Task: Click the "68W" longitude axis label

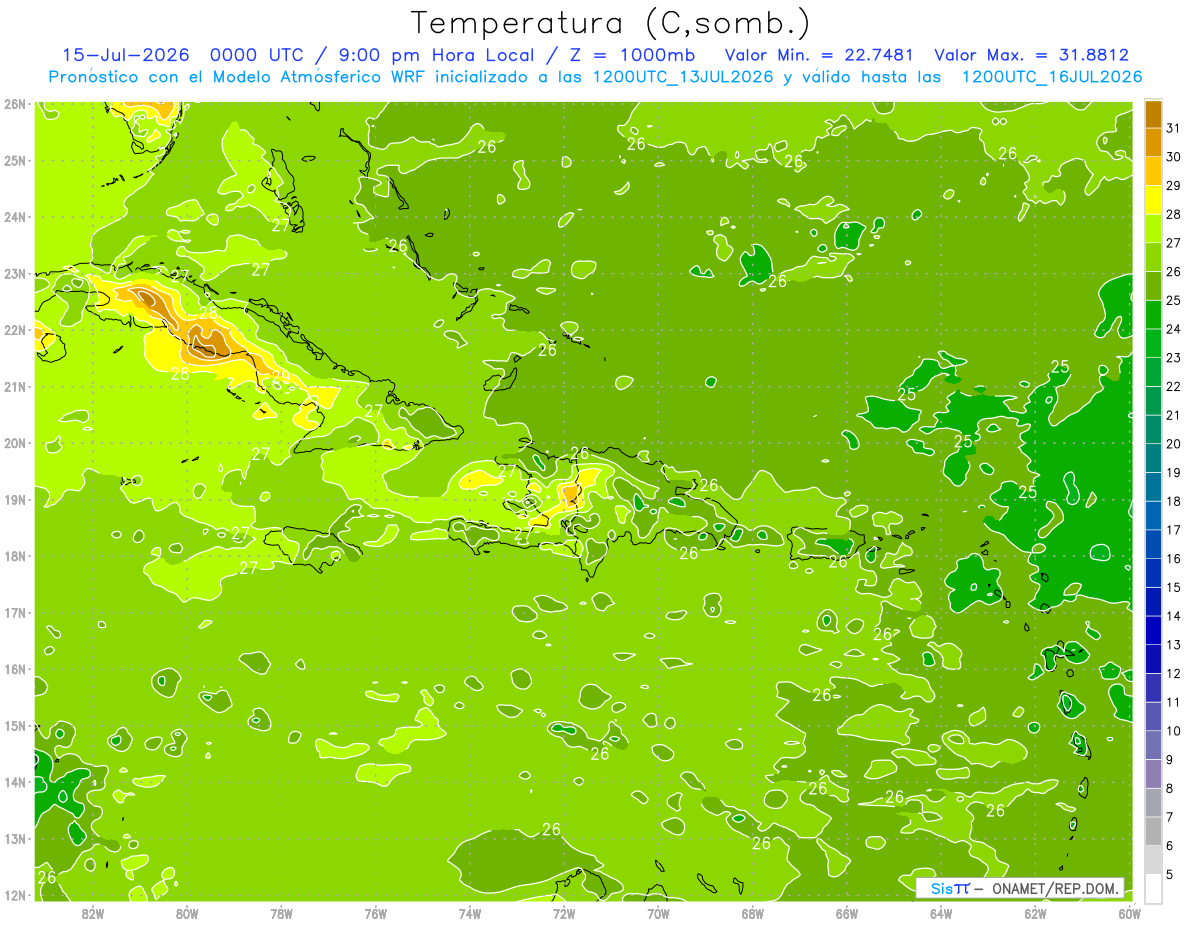Action: [752, 913]
